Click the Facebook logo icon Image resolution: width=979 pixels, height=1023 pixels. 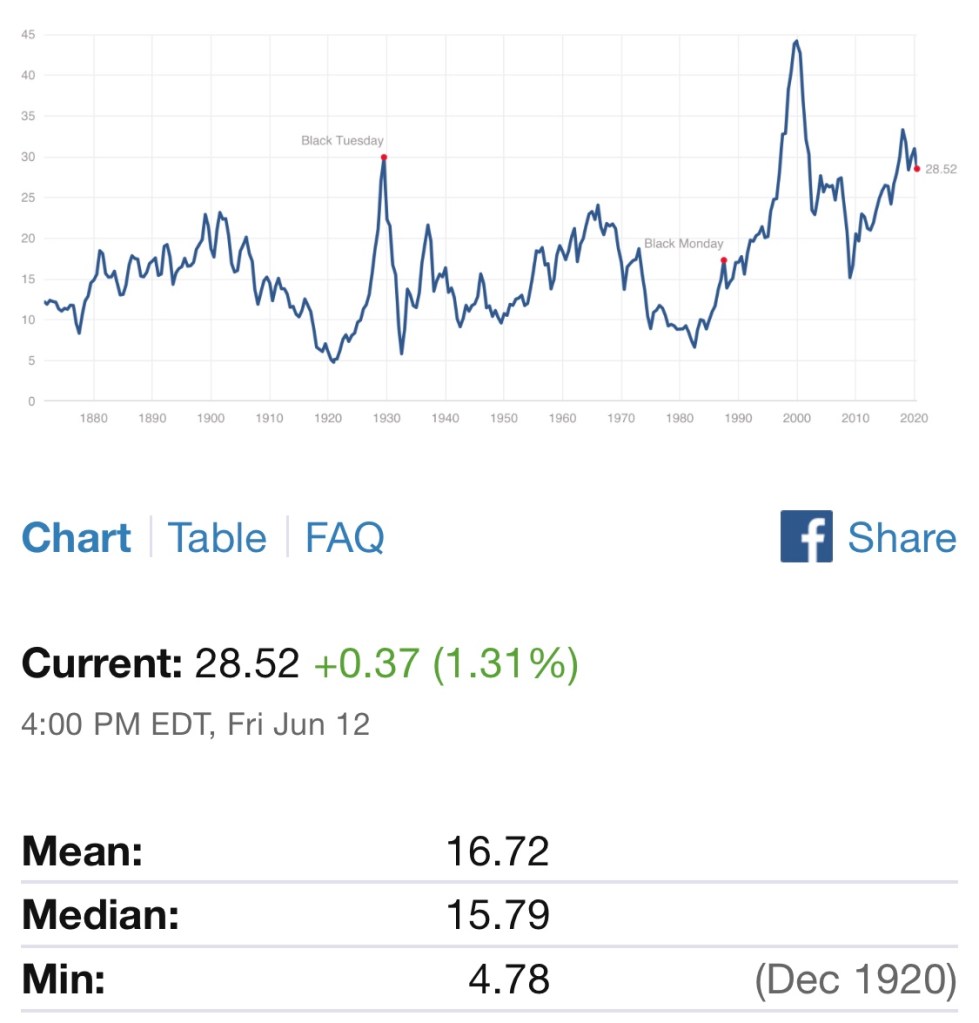point(806,537)
